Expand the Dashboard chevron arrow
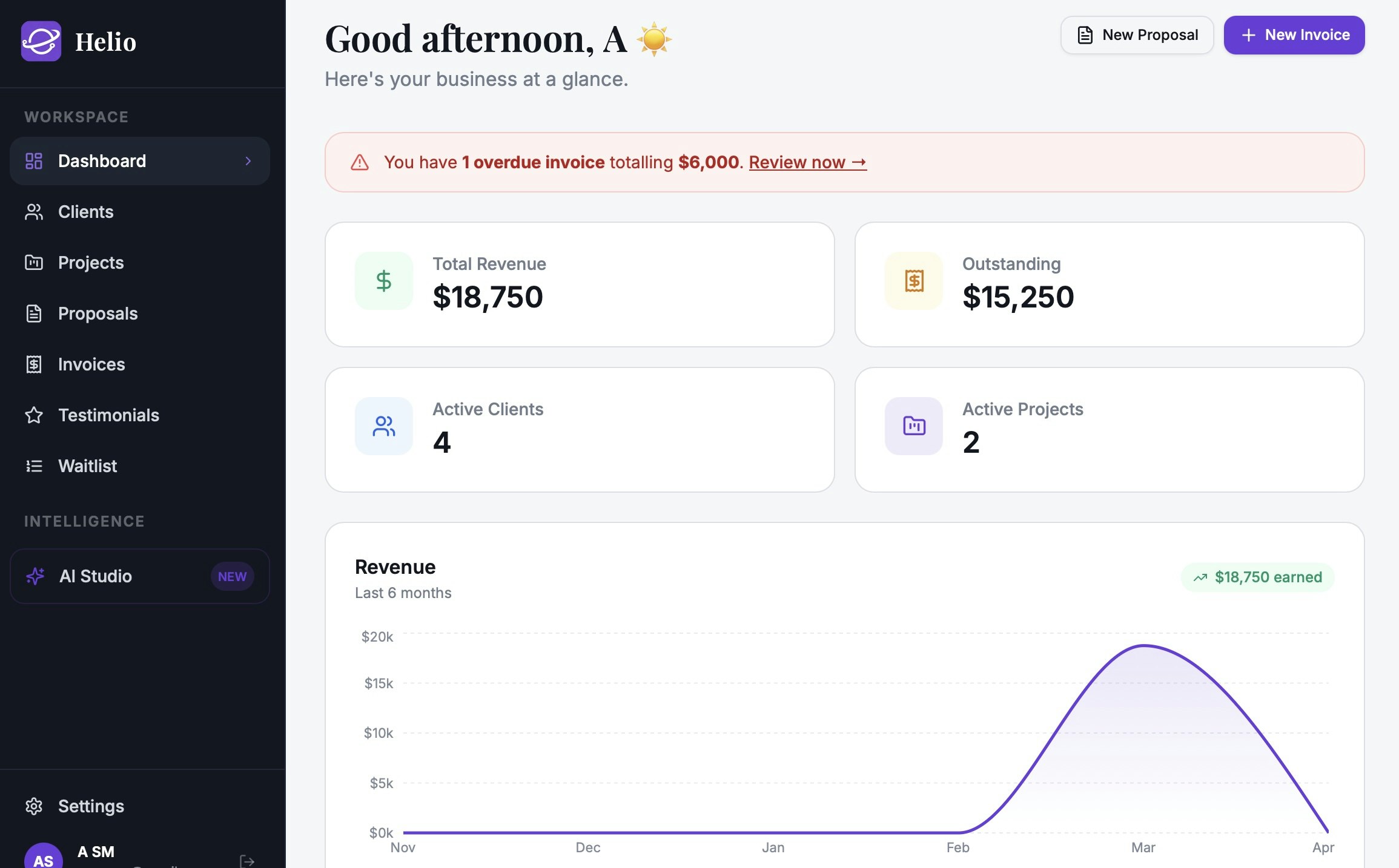The height and width of the screenshot is (868, 1399). coord(248,161)
